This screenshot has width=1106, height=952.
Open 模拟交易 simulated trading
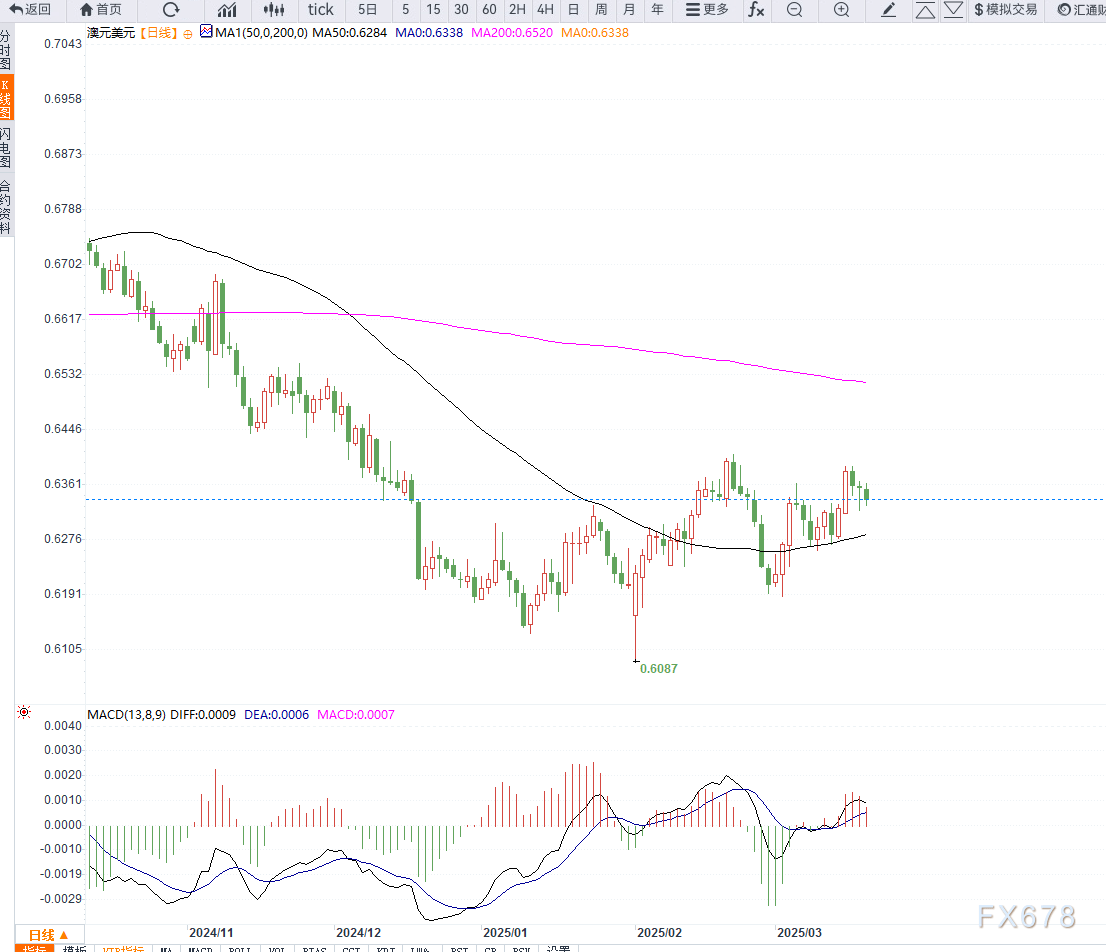point(1006,9)
